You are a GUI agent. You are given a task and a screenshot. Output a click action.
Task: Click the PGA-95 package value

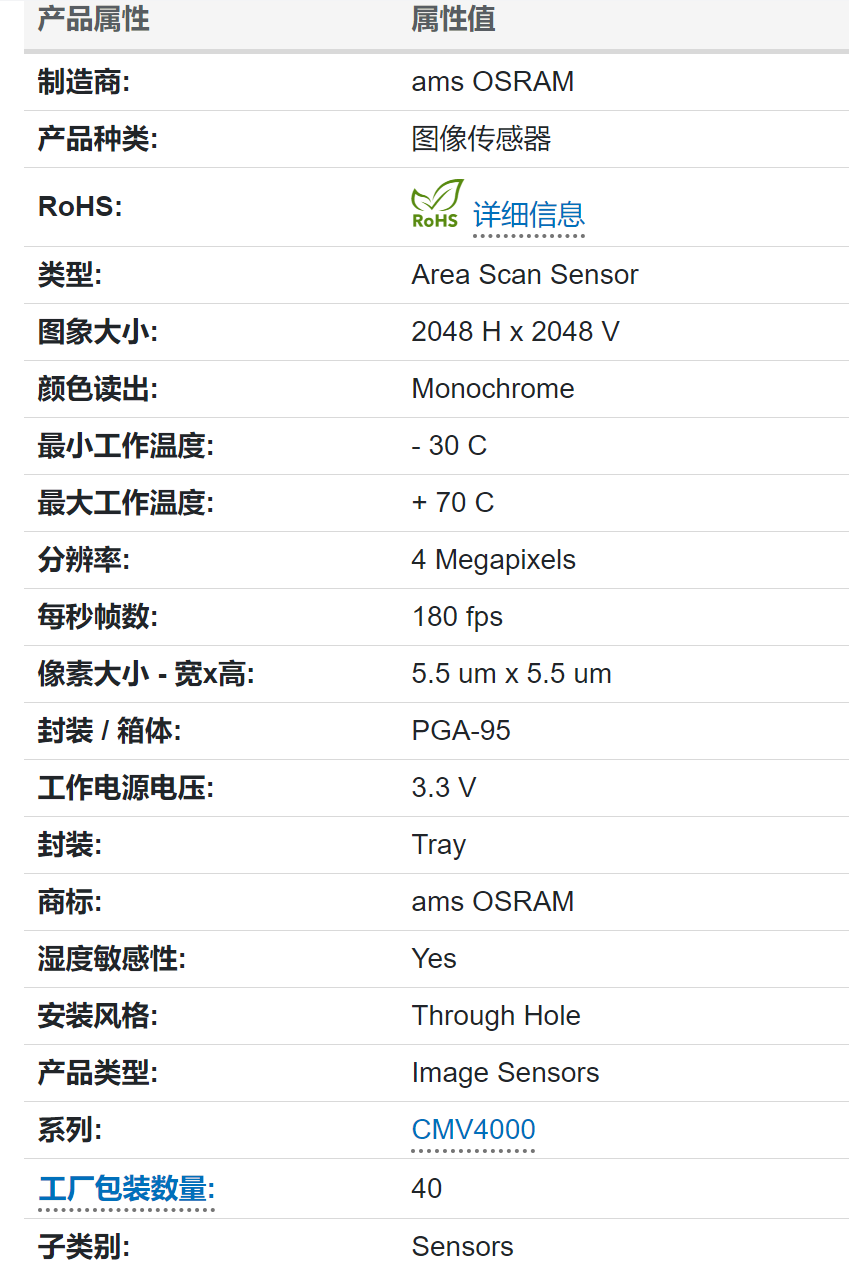461,731
